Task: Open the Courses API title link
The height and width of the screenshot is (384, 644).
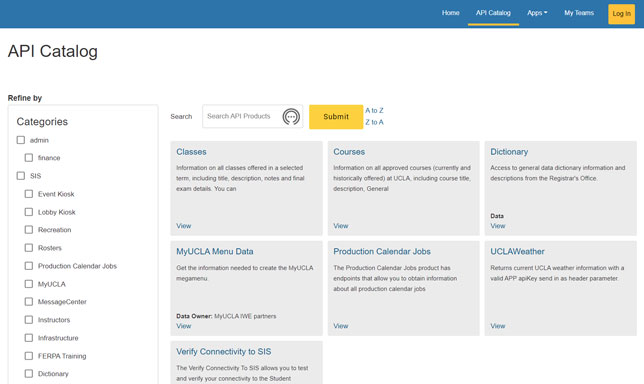Action: [x=349, y=152]
